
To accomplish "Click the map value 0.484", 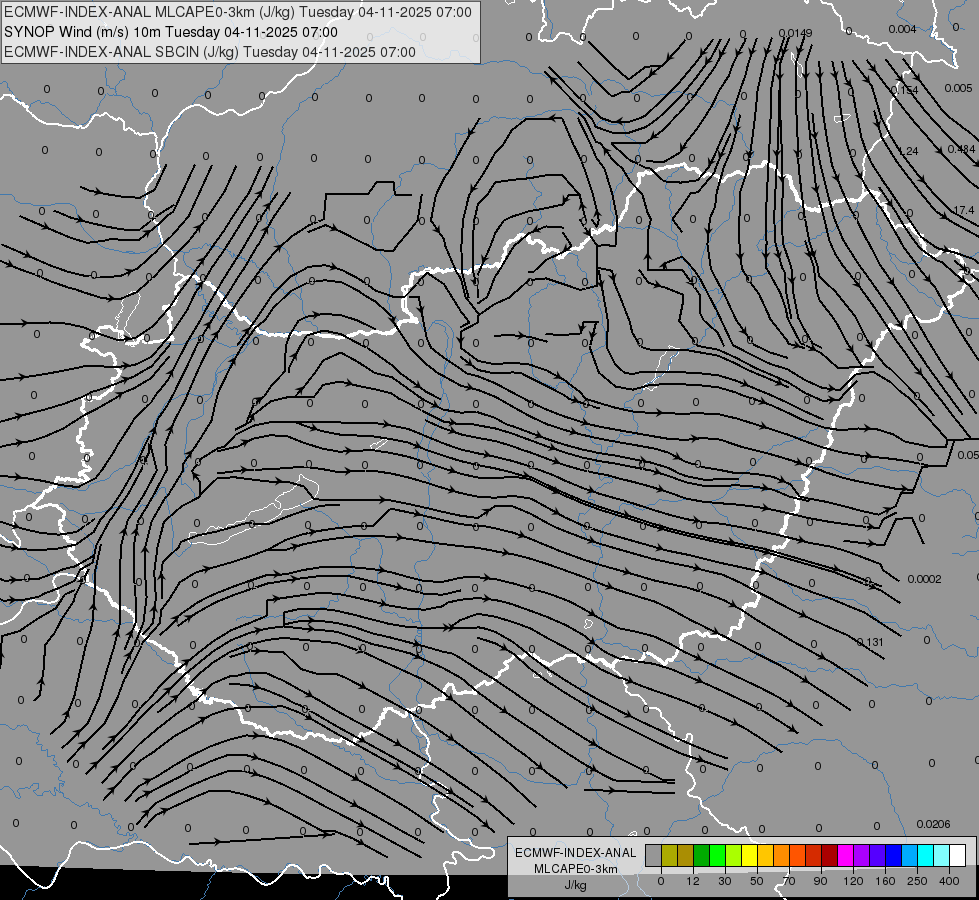I will pos(962,149).
